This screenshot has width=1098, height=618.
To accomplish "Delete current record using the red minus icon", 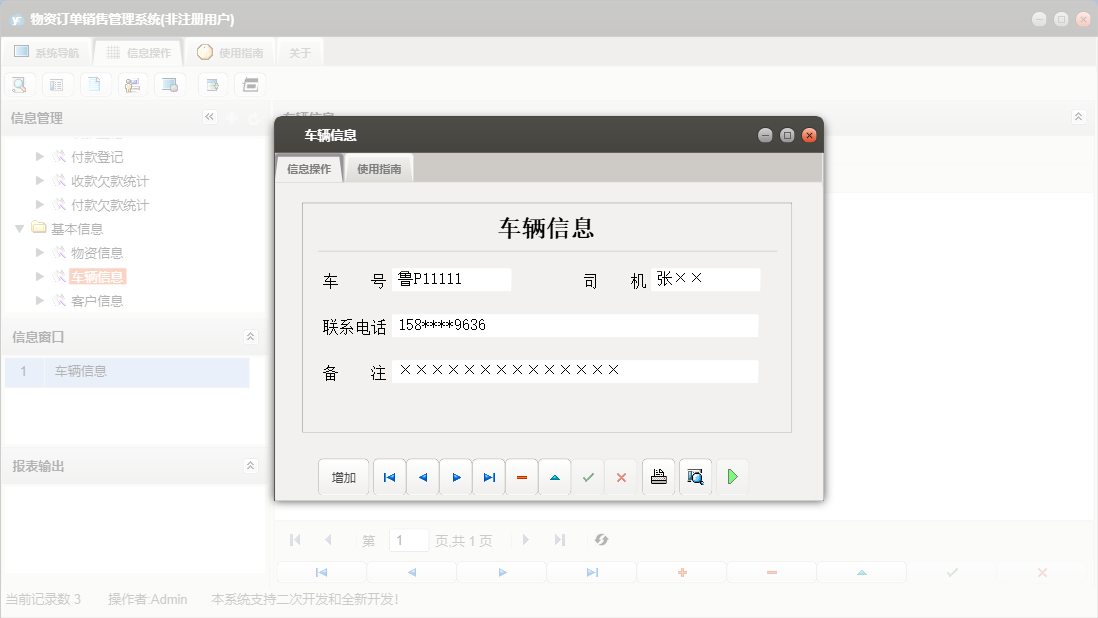I will (521, 477).
